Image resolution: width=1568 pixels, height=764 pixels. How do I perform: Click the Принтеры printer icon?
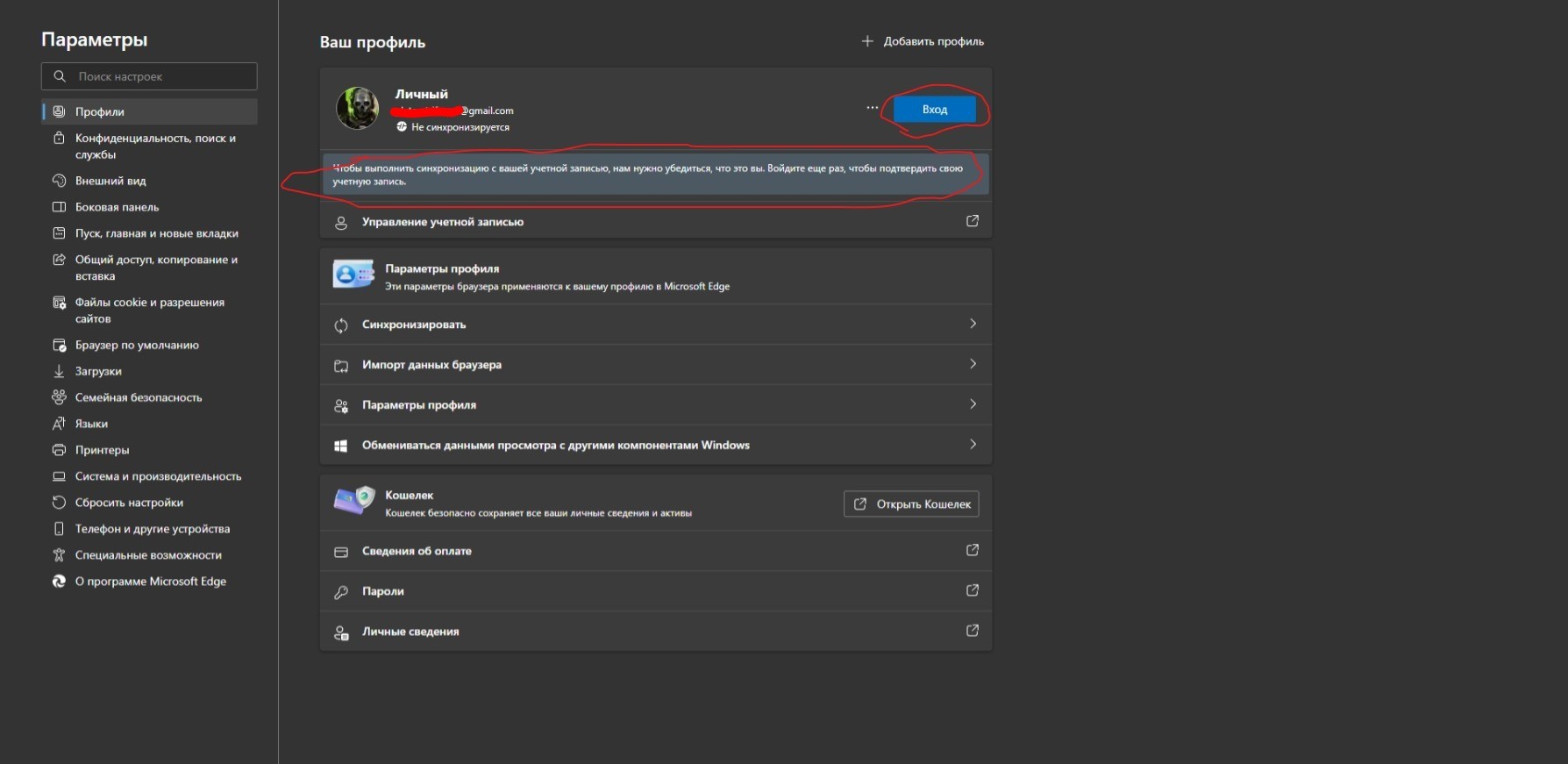pyautogui.click(x=59, y=450)
